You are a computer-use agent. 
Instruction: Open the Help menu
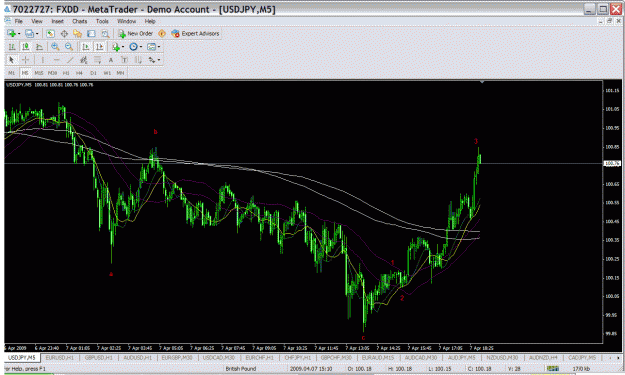(150, 21)
